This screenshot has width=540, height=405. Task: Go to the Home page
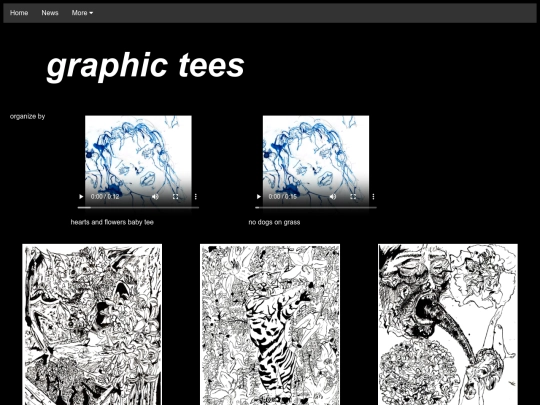[19, 13]
